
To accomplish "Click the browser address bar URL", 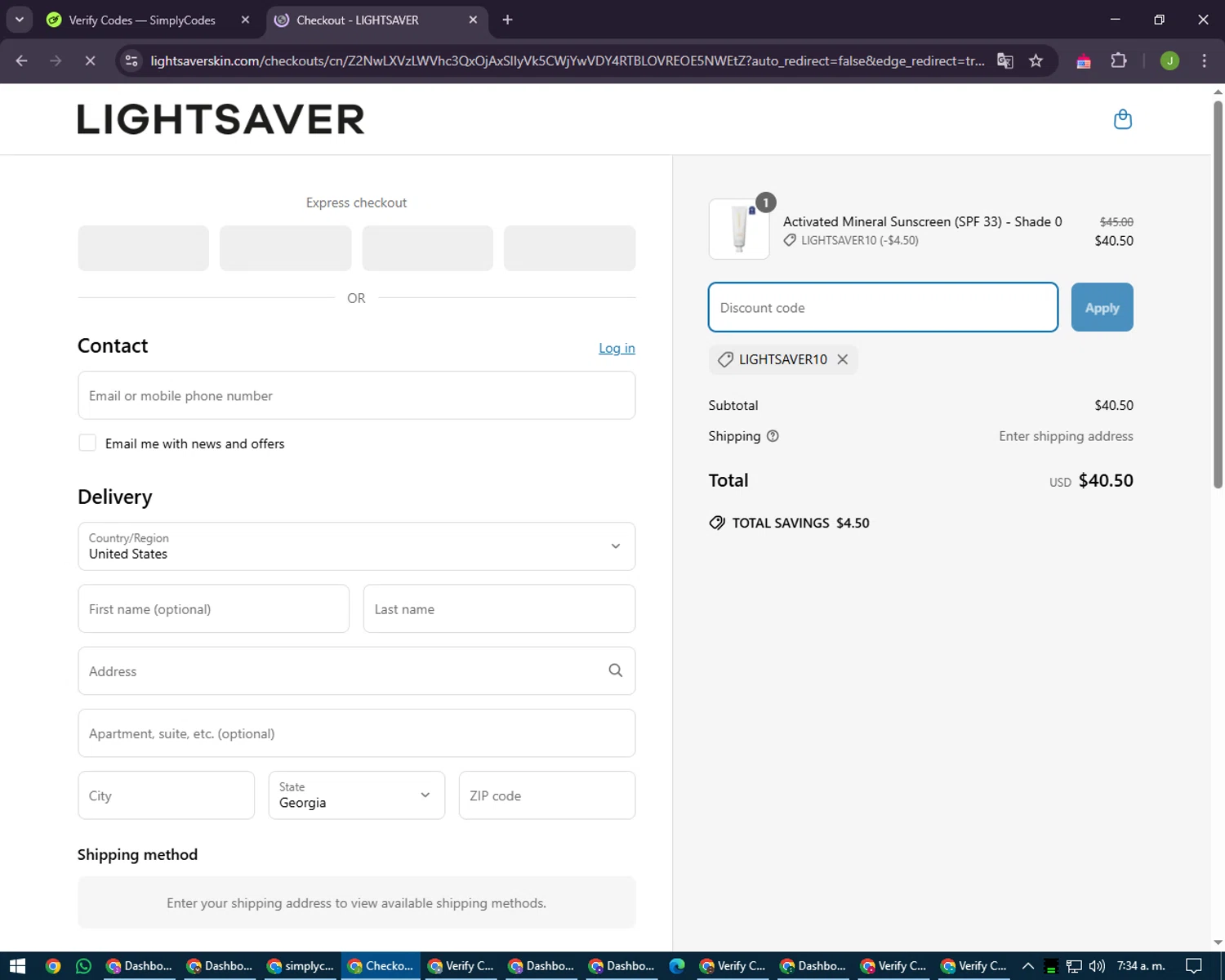I will (568, 61).
